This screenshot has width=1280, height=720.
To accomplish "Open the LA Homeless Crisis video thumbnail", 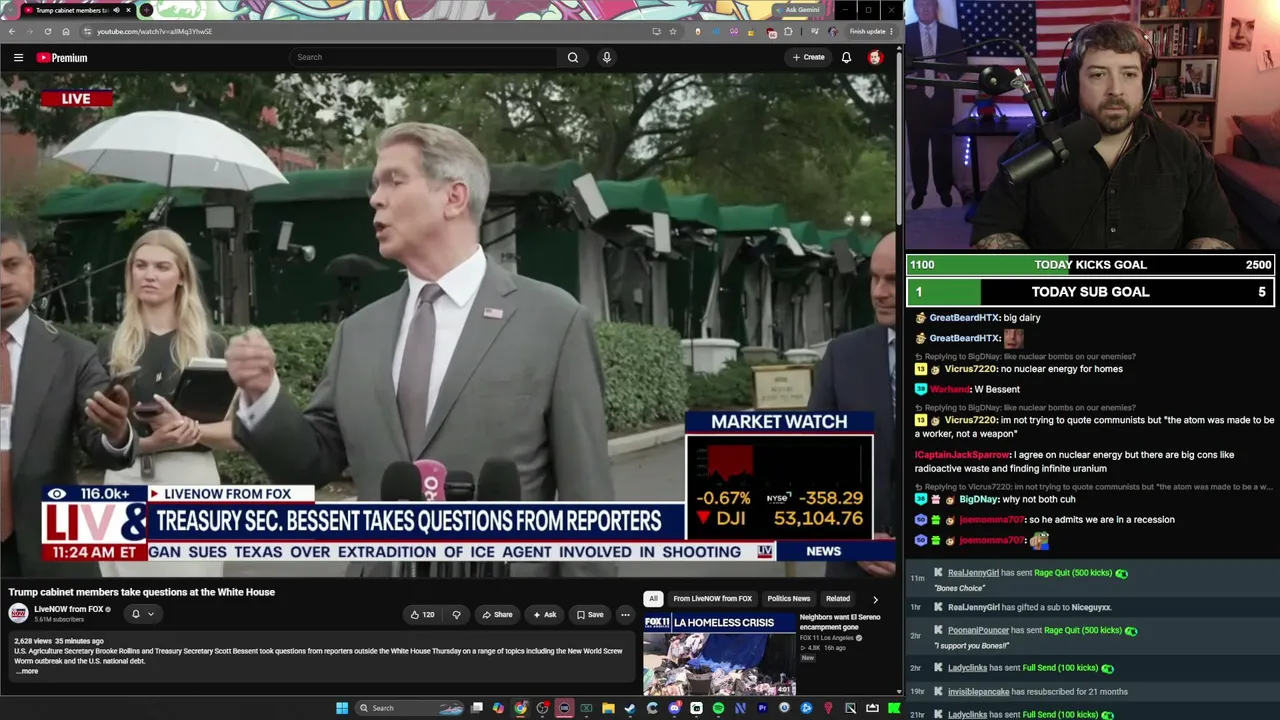I will coord(719,654).
